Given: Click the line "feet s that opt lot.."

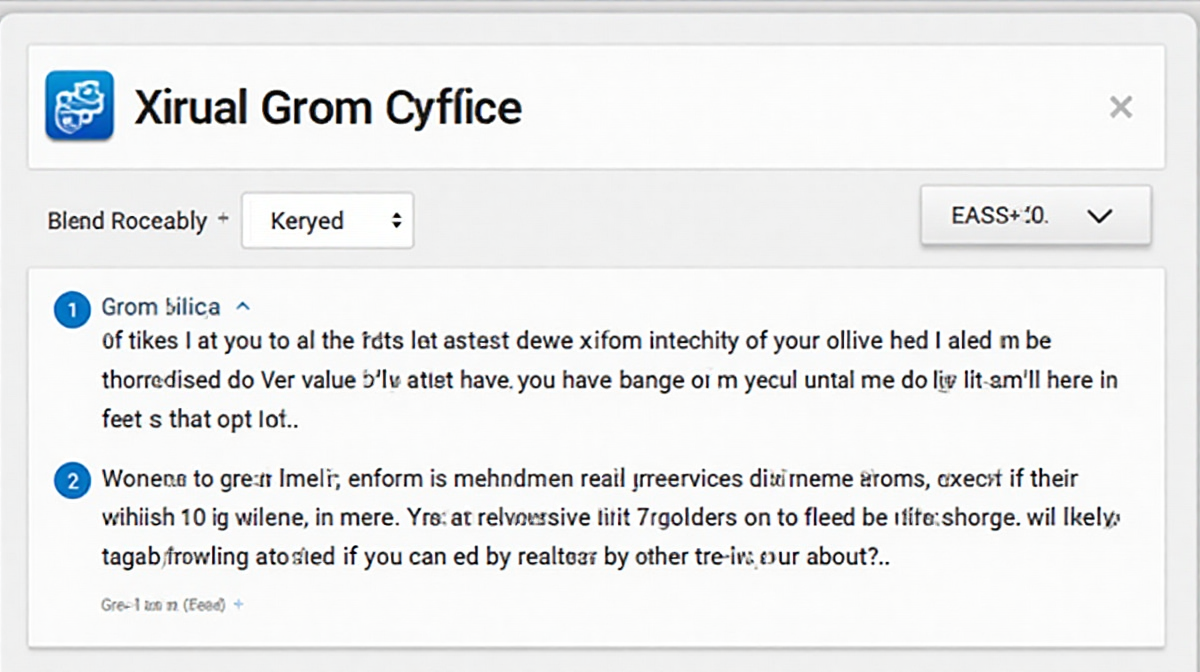Looking at the screenshot, I should click(201, 420).
